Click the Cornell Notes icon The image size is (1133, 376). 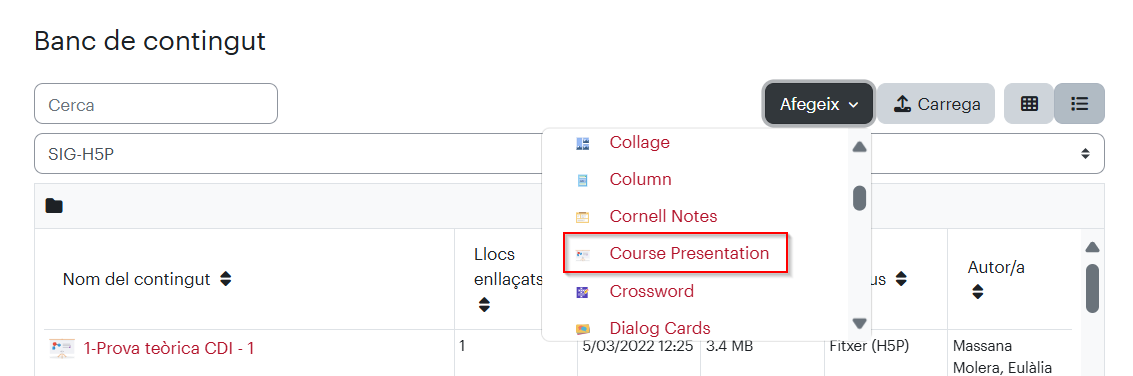click(582, 217)
